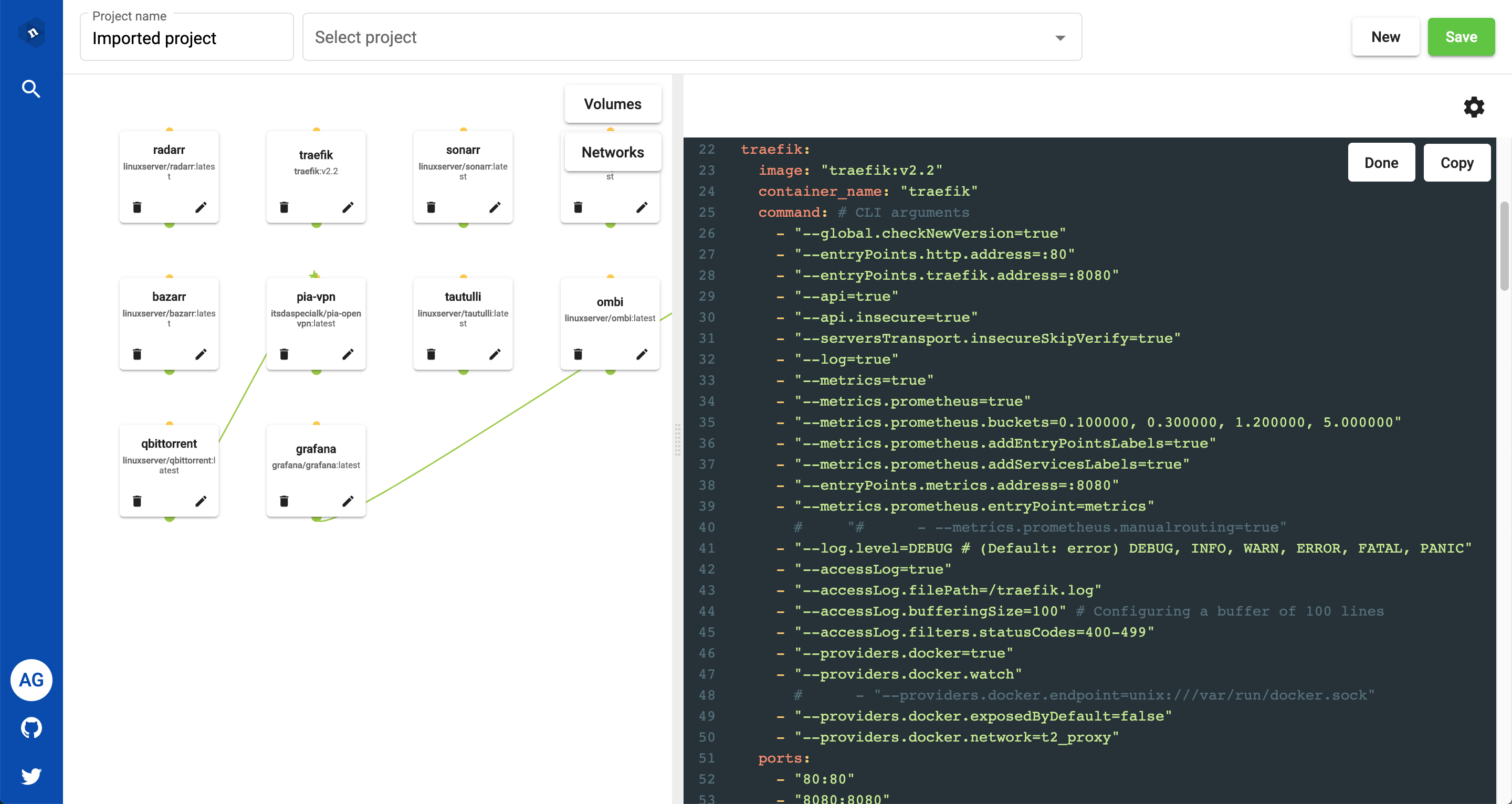This screenshot has width=1512, height=804.
Task: Open the settings gear icon
Action: click(x=1473, y=107)
